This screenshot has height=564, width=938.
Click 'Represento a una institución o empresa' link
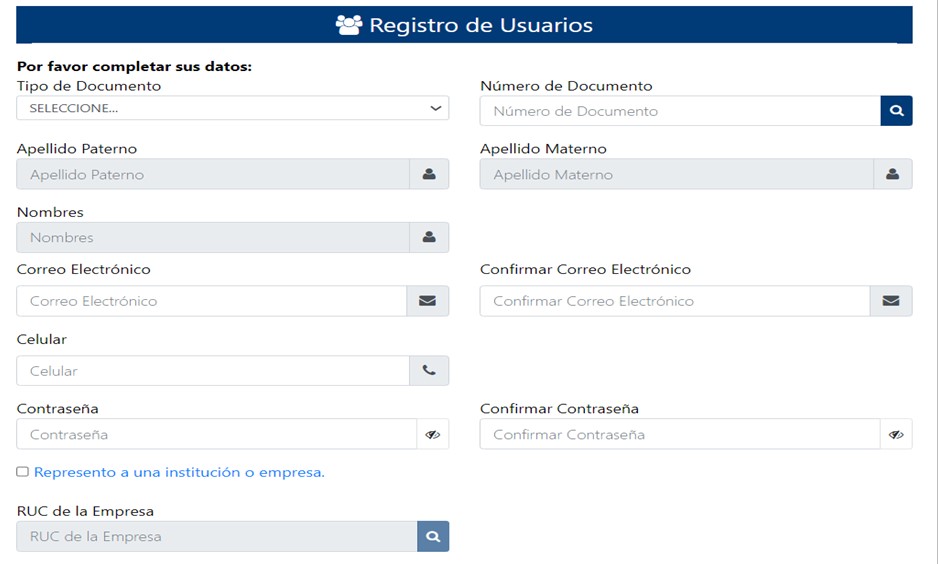pyautogui.click(x=179, y=472)
